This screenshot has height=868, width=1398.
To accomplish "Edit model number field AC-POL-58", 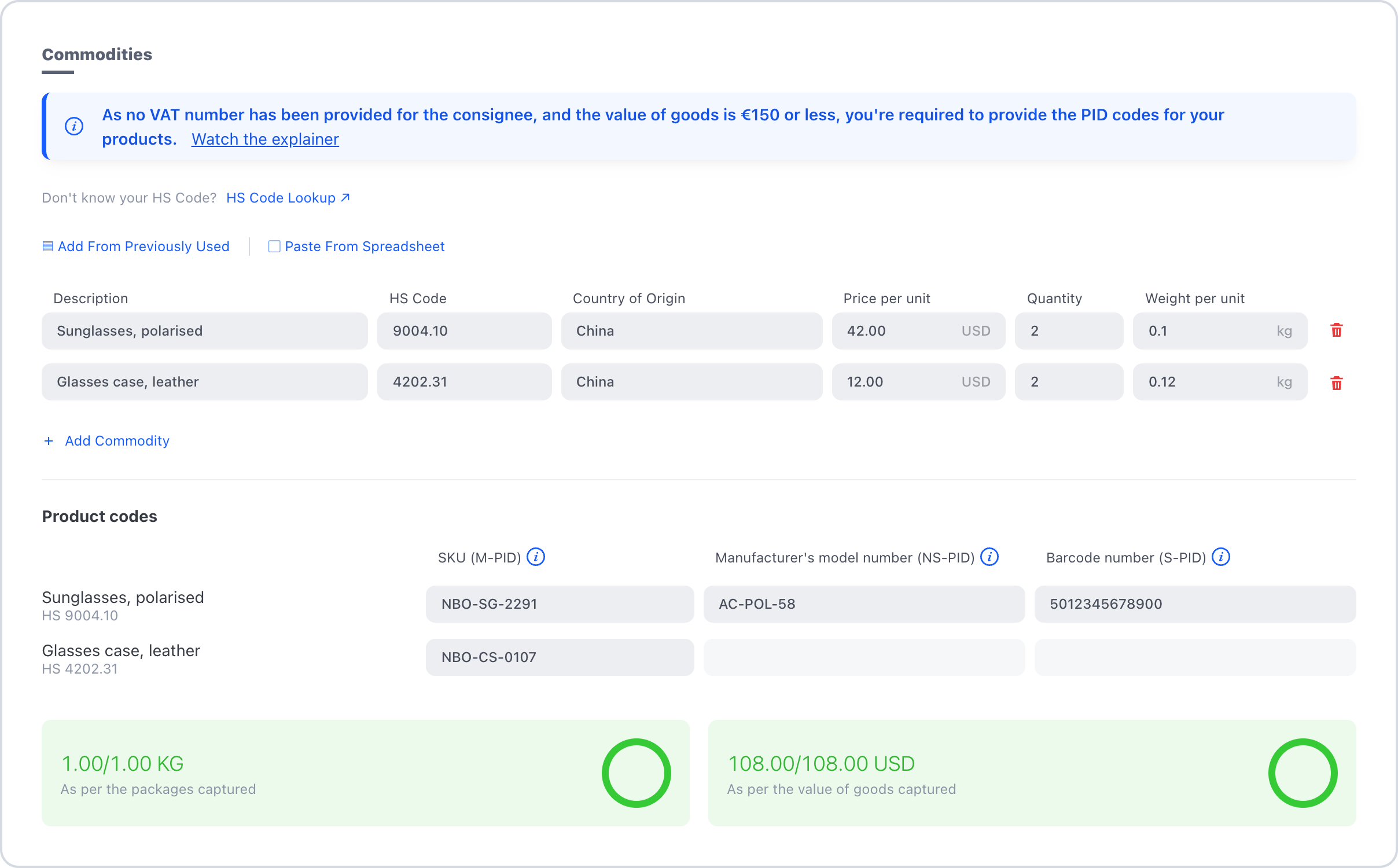I will pyautogui.click(x=864, y=604).
